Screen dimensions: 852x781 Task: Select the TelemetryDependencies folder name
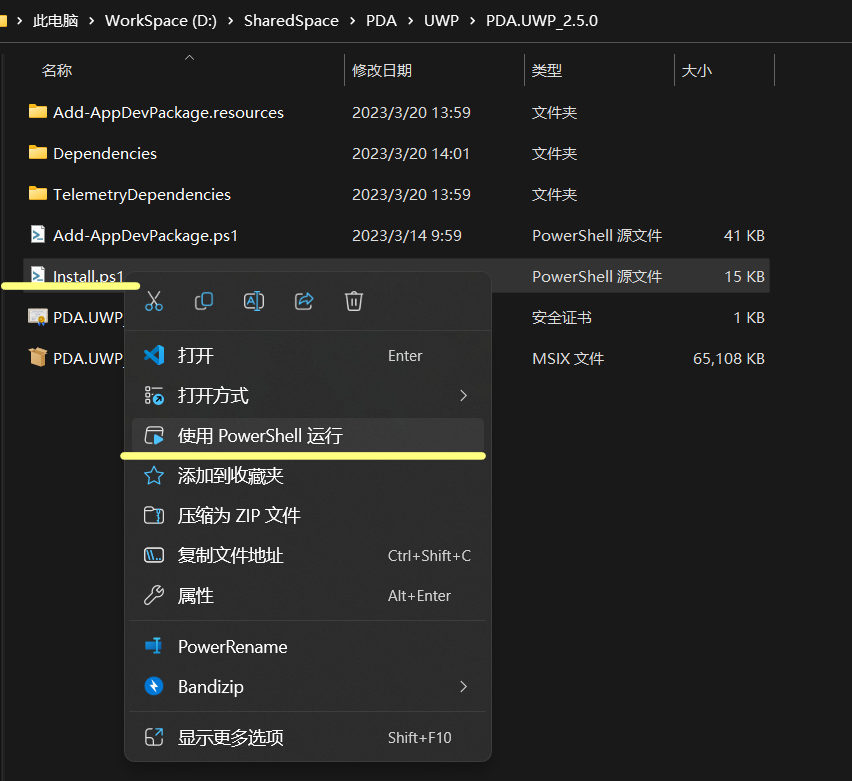point(142,195)
